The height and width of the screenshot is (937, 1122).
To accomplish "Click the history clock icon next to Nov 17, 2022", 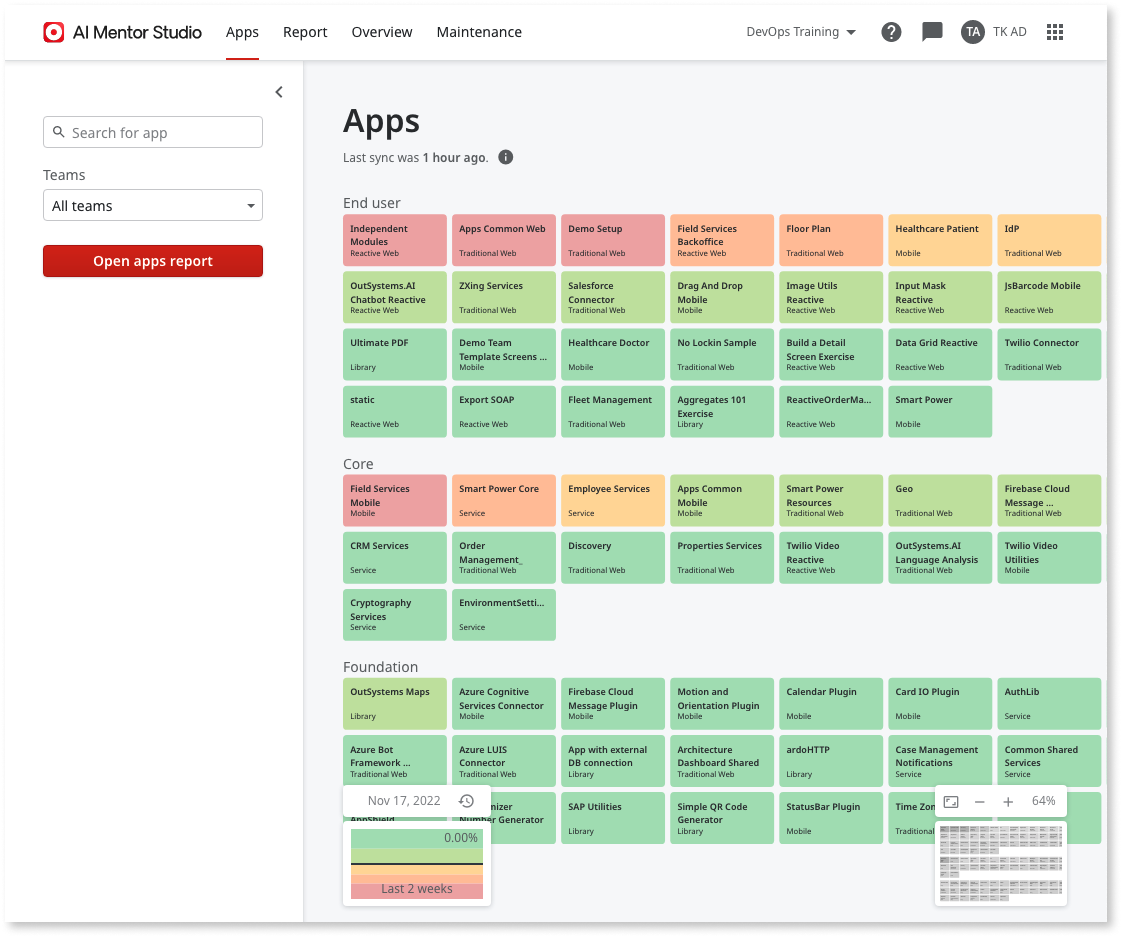I will 466,800.
